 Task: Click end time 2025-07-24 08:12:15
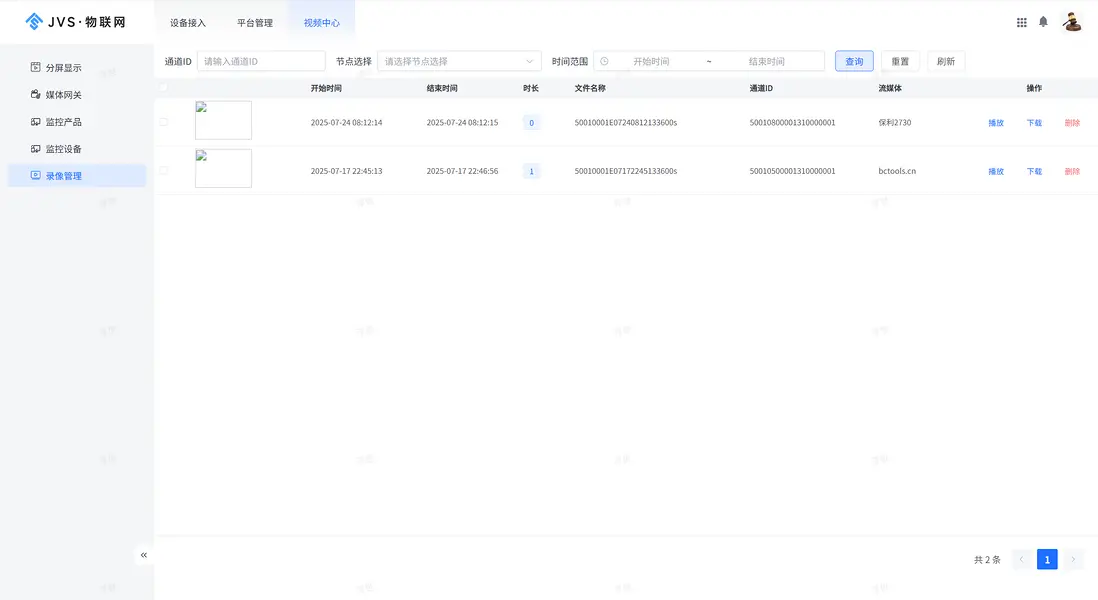pos(462,123)
